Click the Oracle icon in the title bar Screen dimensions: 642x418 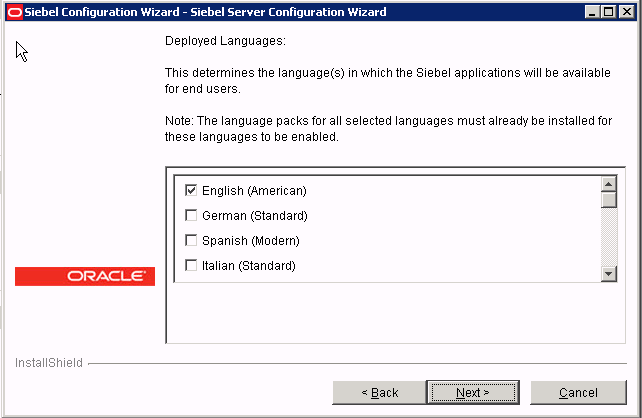(15, 12)
